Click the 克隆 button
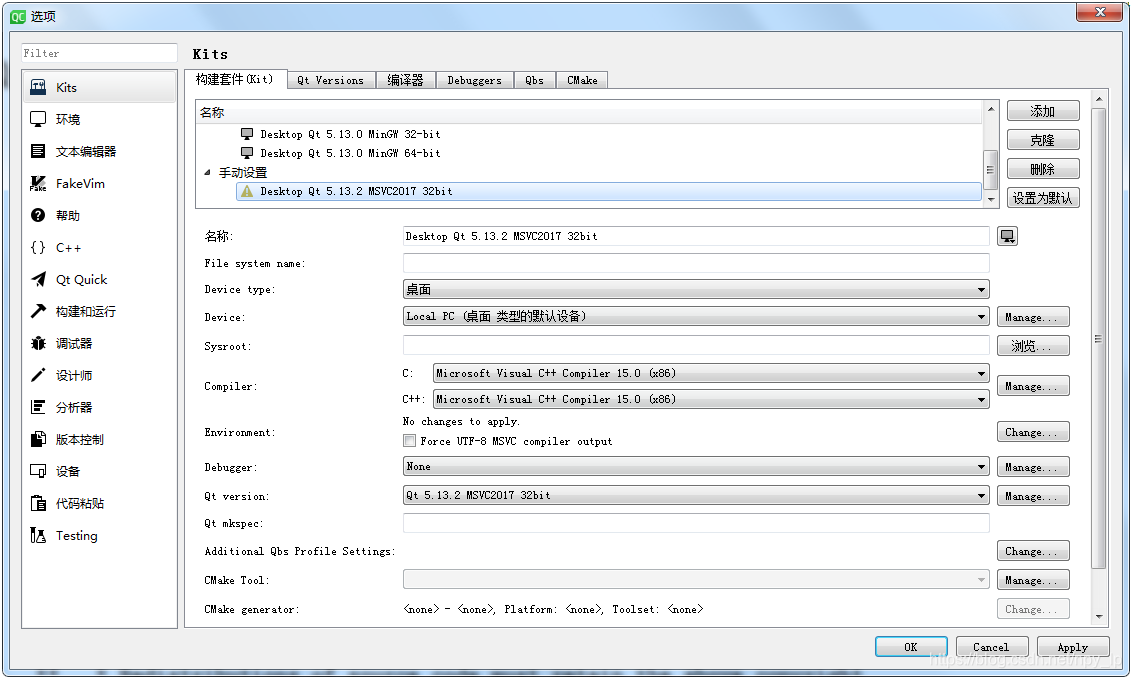Image resolution: width=1132 pixels, height=678 pixels. click(x=1042, y=140)
